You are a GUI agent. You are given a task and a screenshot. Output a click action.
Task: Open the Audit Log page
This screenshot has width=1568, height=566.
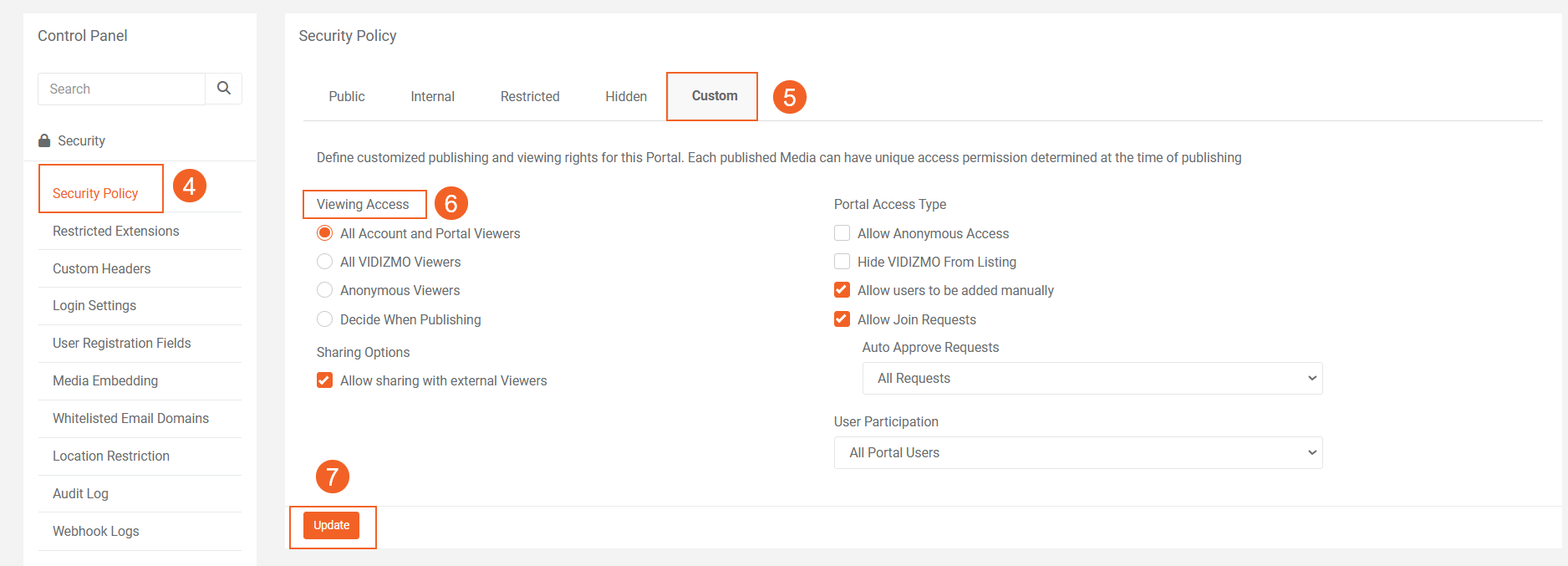[80, 493]
